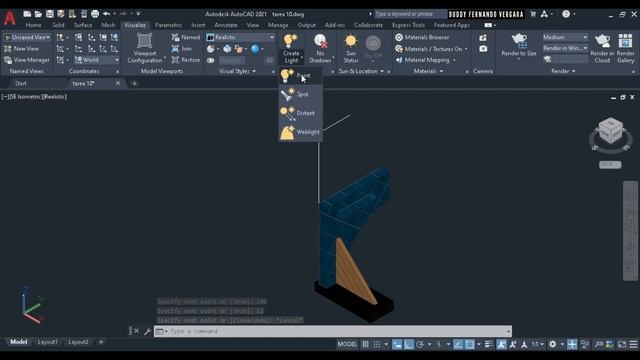
Task: Switch to Layout1 tab
Action: (x=47, y=342)
